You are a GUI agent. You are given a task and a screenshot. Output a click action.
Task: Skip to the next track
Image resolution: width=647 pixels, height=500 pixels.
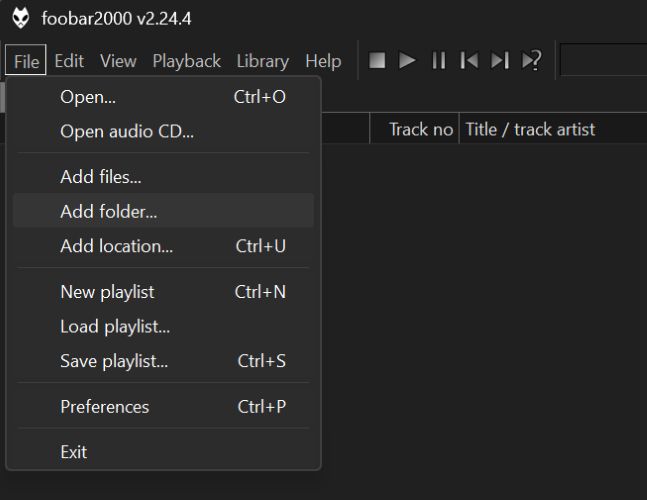pyautogui.click(x=500, y=61)
